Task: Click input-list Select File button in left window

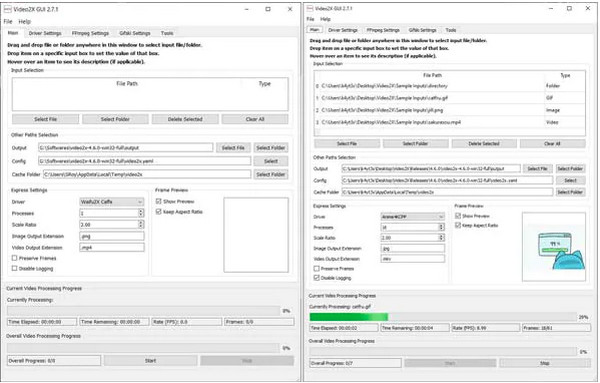Action: click(45, 119)
